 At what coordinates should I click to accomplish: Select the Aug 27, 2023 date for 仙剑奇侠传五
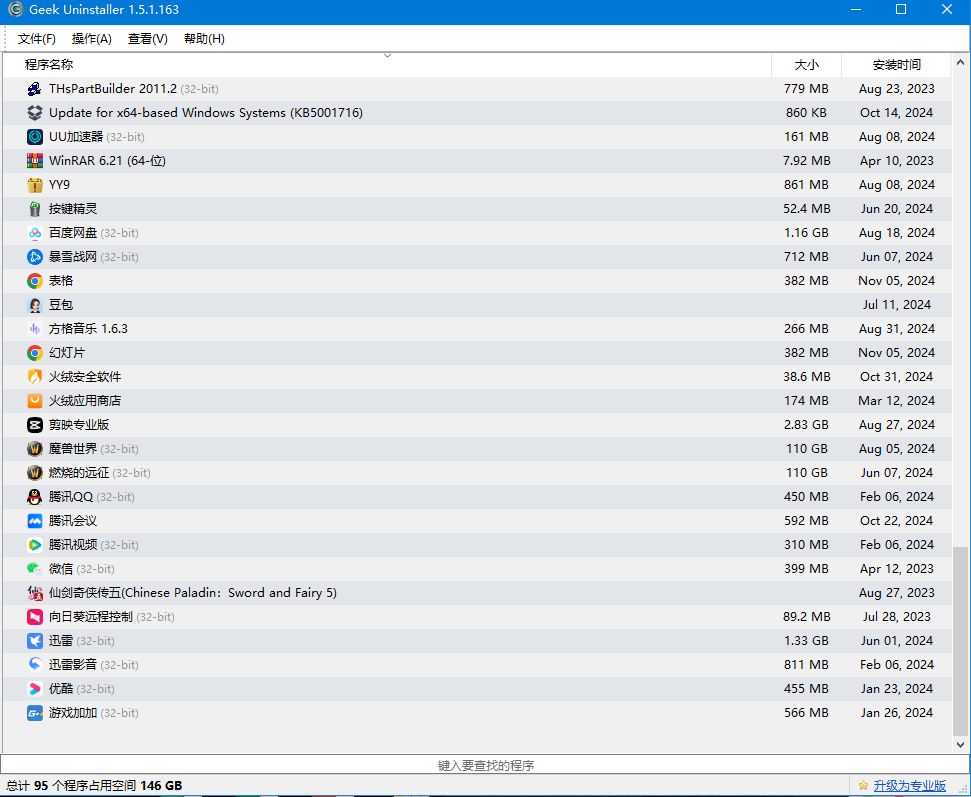[896, 593]
